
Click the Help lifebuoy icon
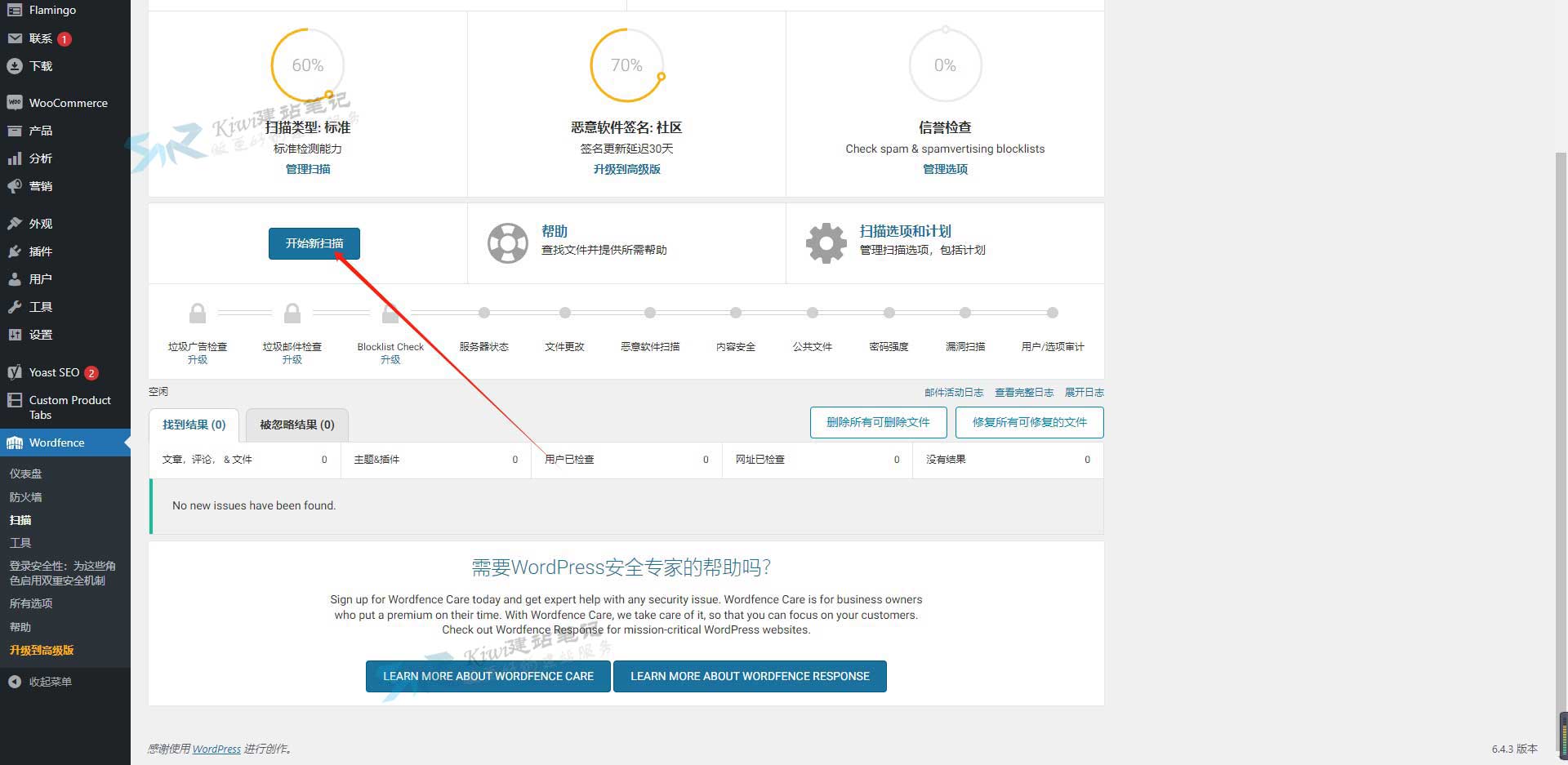[x=508, y=243]
